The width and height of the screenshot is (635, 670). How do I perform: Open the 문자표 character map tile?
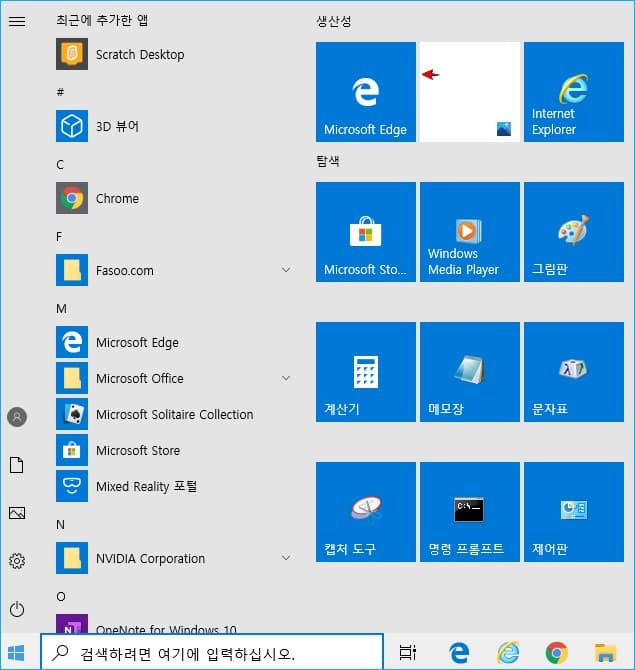[x=574, y=372]
